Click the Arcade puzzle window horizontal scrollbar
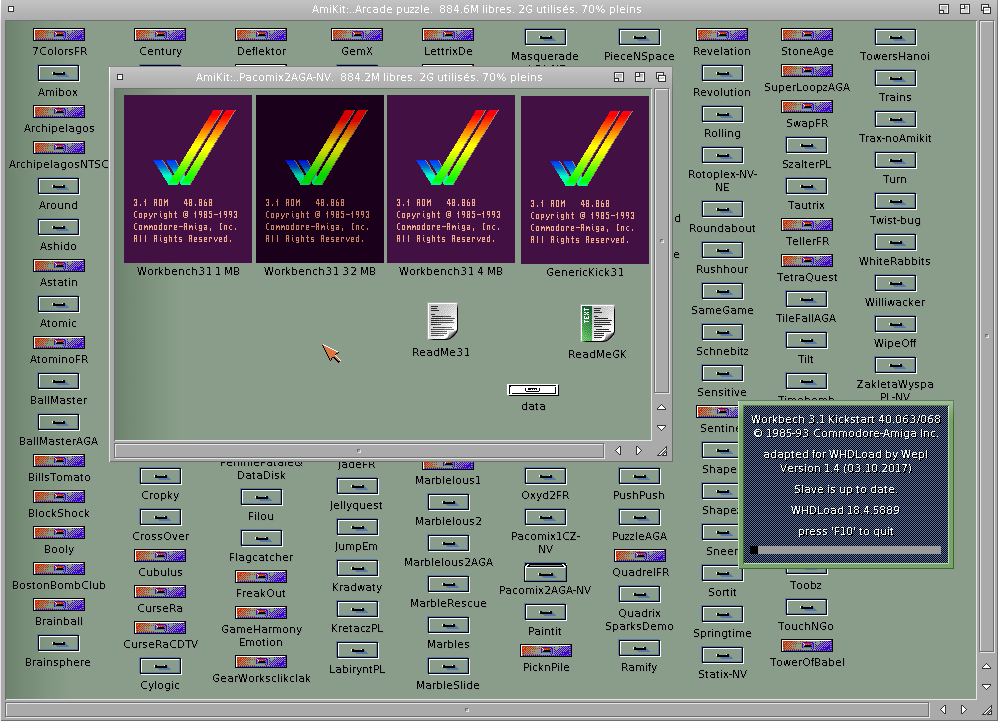 (468, 710)
